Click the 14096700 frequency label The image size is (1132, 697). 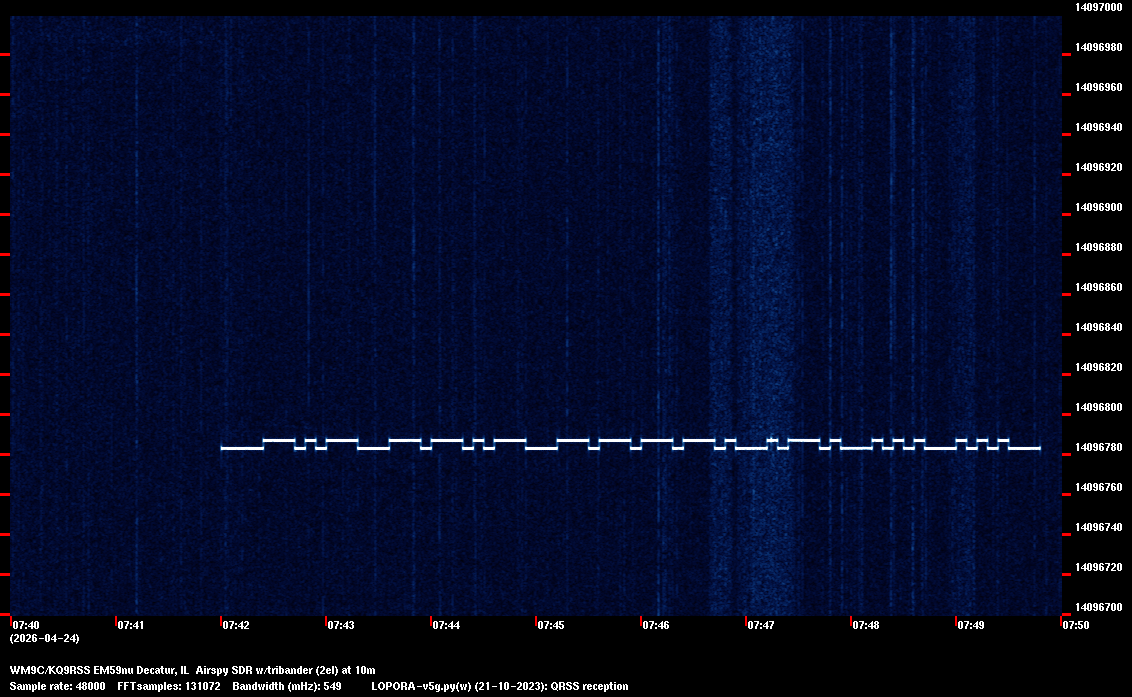1098,607
